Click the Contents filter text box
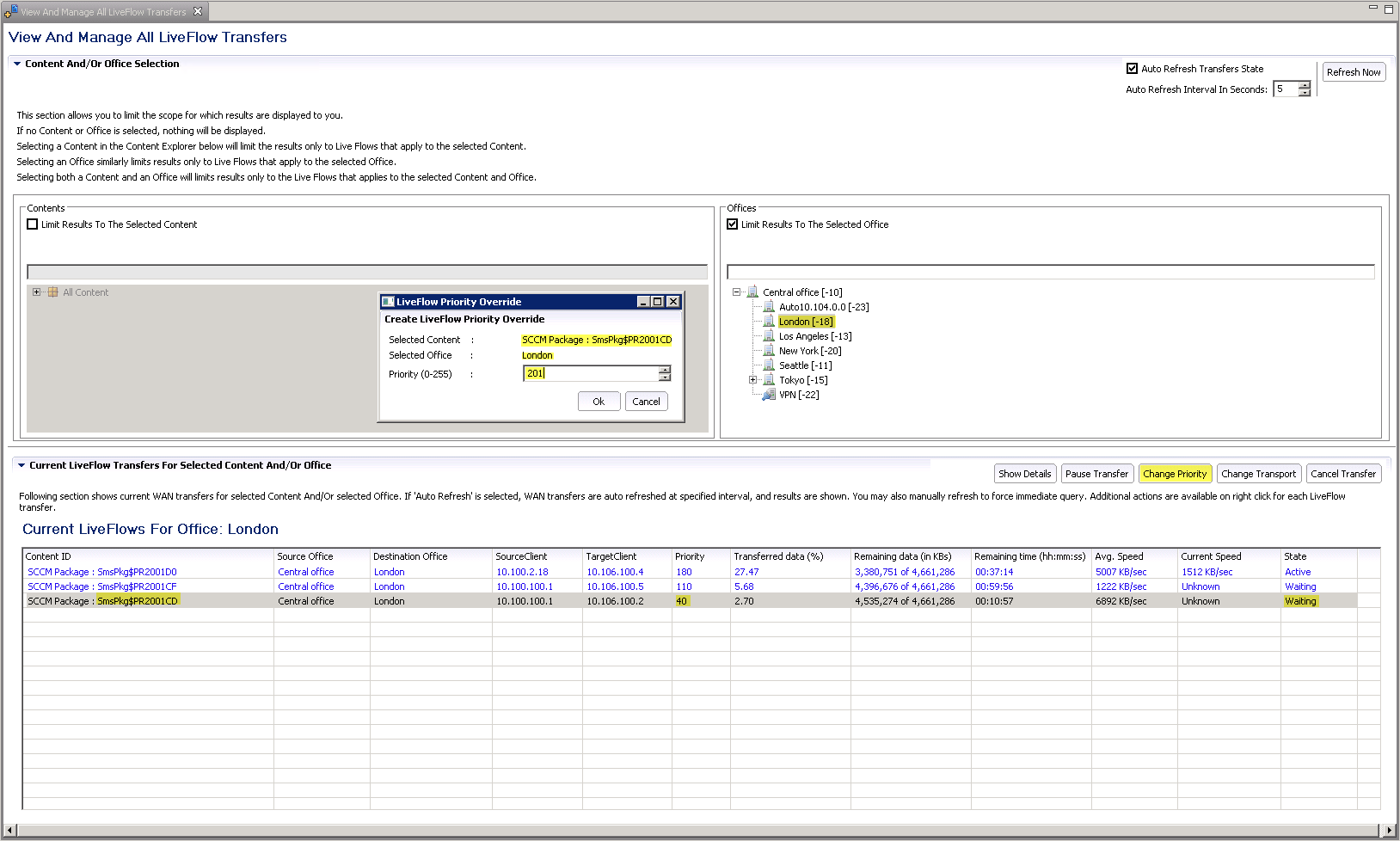Image resolution: width=1400 pixels, height=841 pixels. click(x=367, y=272)
